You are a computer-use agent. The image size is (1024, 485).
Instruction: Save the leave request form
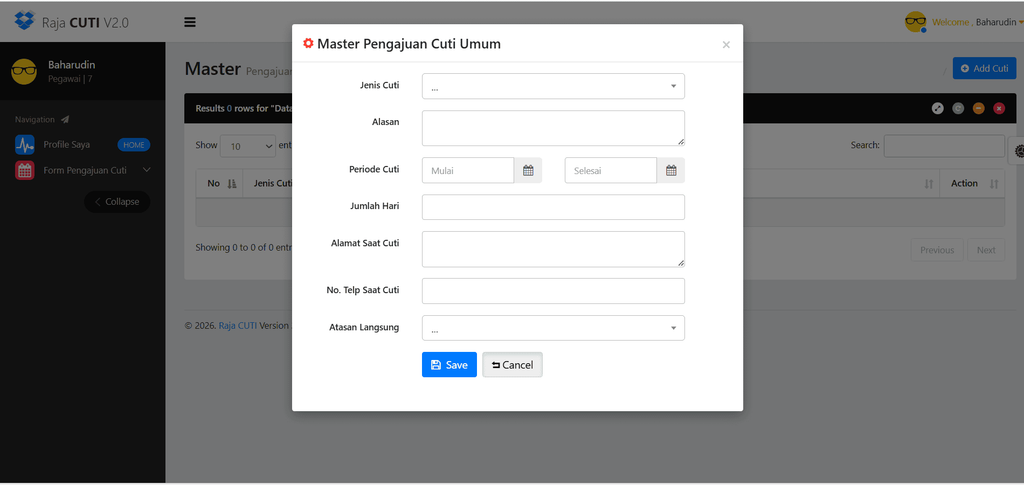tap(449, 365)
